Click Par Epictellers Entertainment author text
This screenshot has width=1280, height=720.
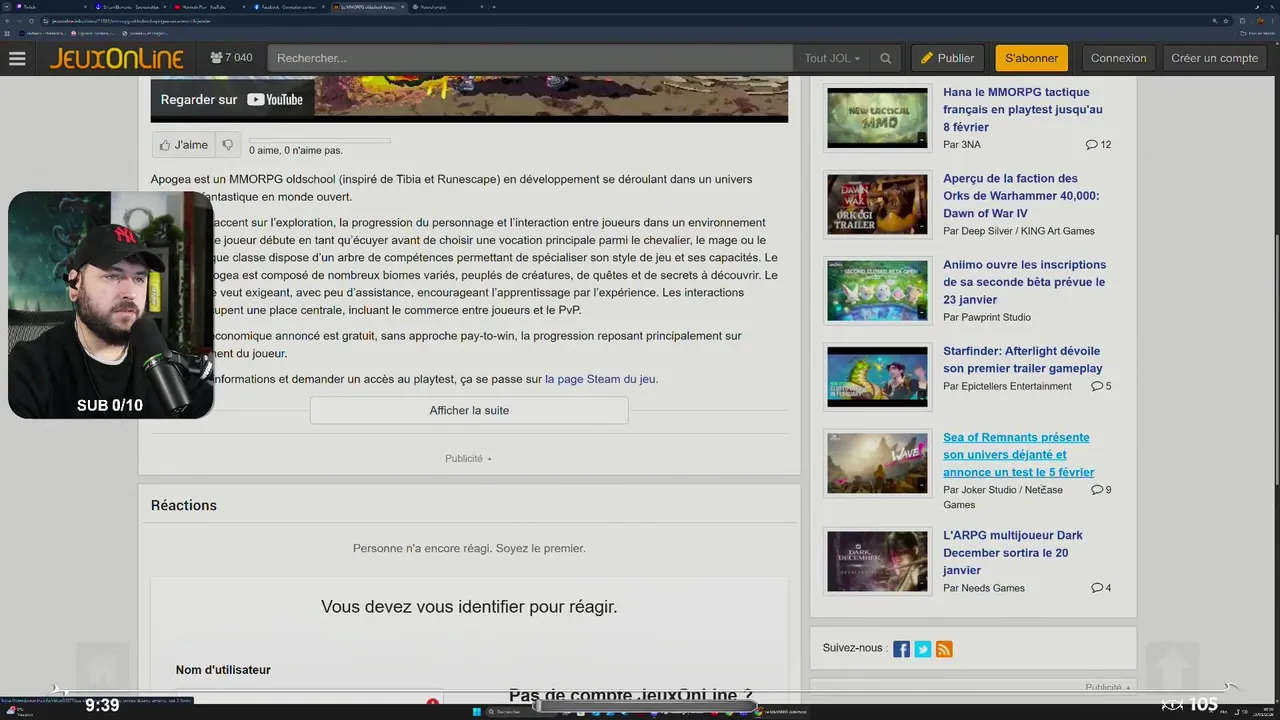coord(1007,386)
